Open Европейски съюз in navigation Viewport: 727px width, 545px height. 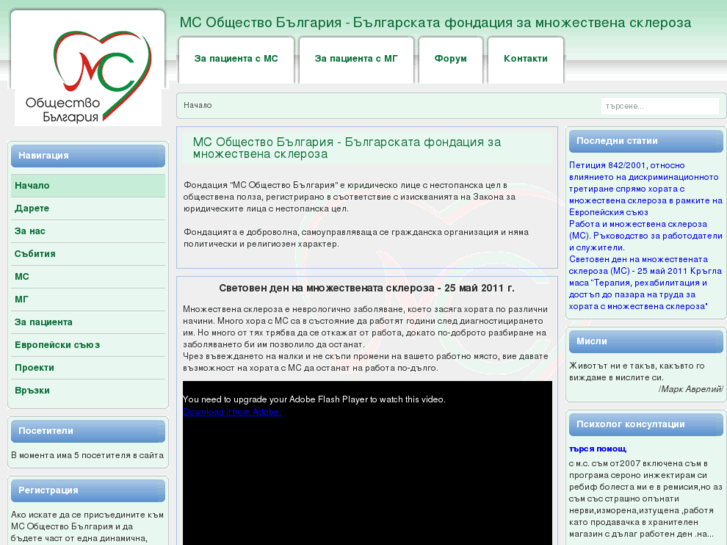tap(88, 345)
